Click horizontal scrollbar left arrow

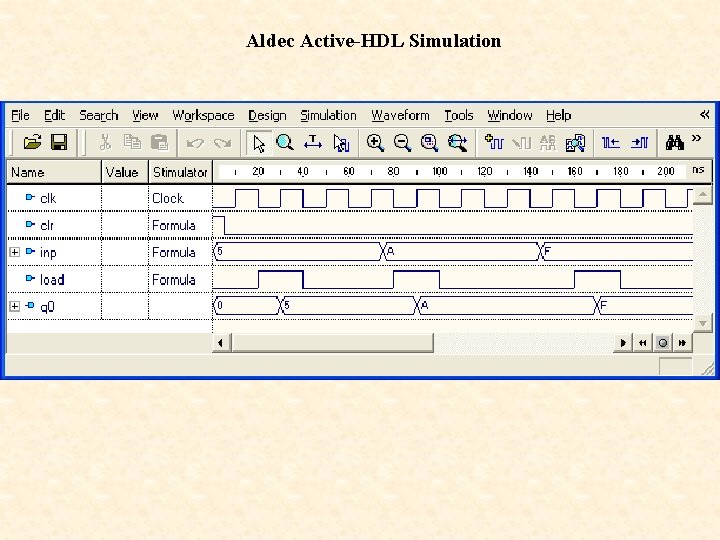pos(221,343)
